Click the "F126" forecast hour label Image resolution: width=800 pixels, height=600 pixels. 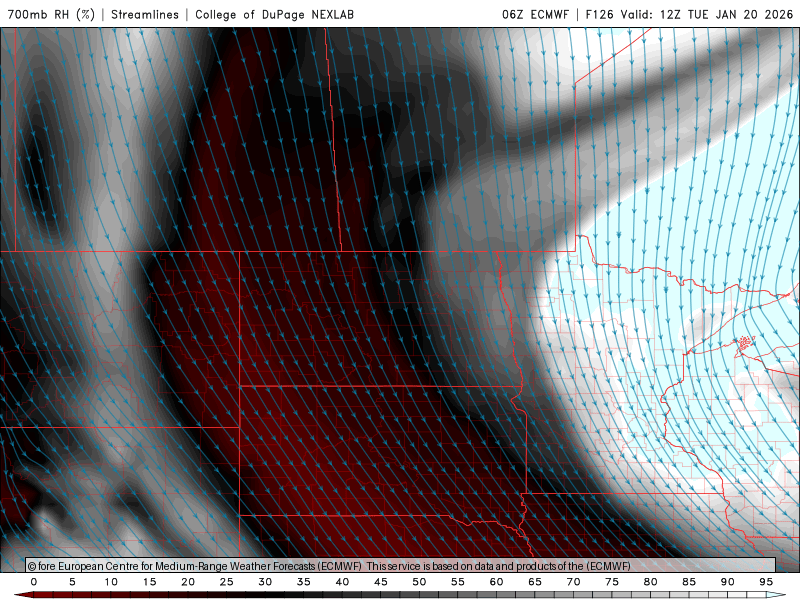(599, 14)
